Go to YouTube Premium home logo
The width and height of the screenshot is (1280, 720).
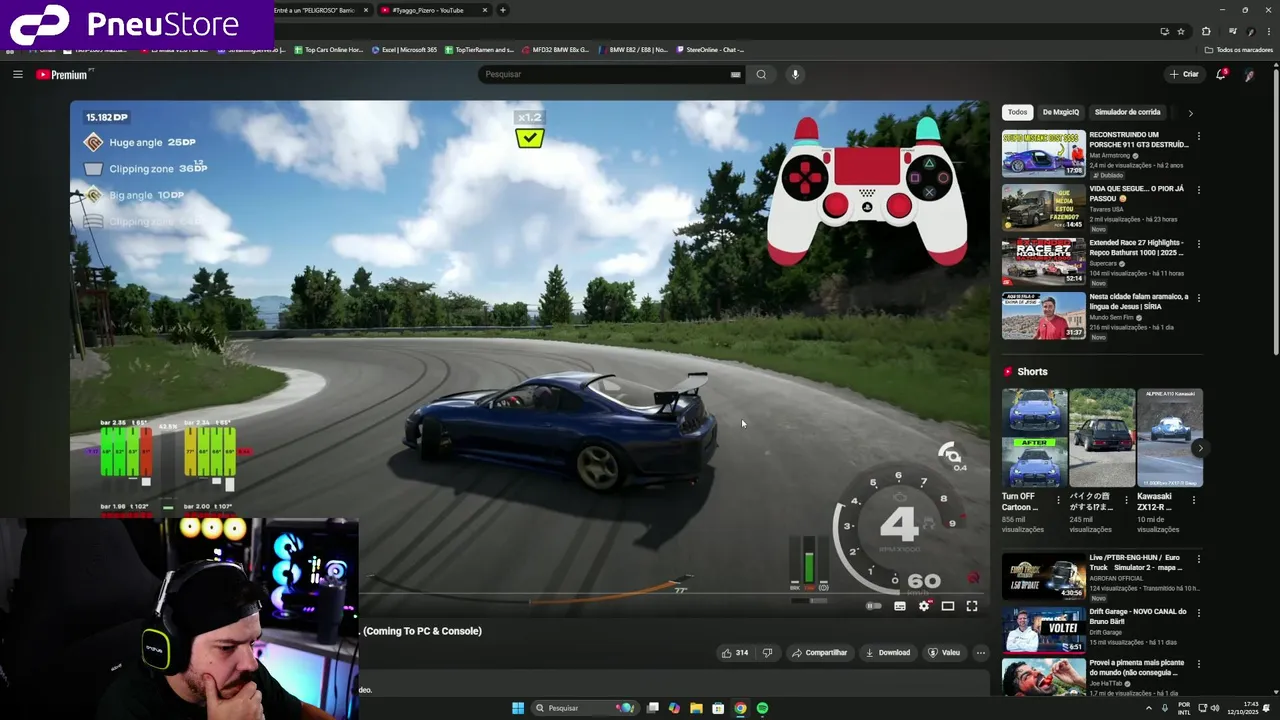coord(64,75)
